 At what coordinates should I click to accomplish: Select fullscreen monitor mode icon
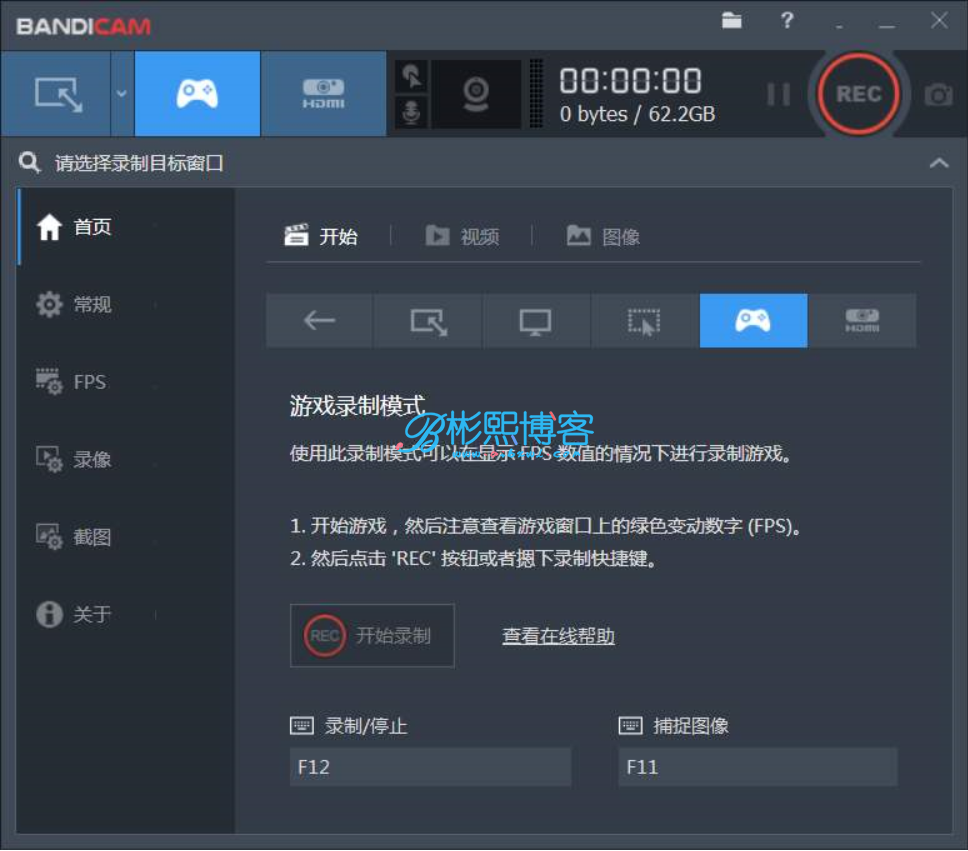point(536,321)
